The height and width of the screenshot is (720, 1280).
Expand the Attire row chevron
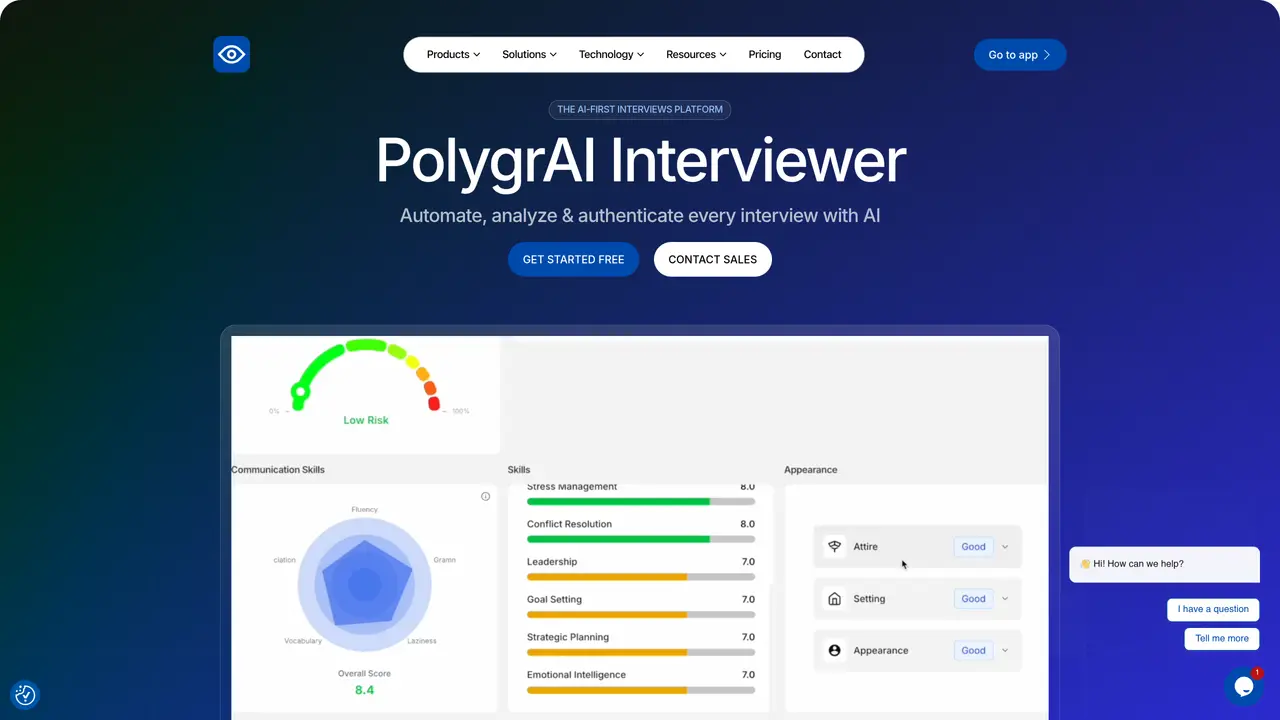click(1005, 547)
